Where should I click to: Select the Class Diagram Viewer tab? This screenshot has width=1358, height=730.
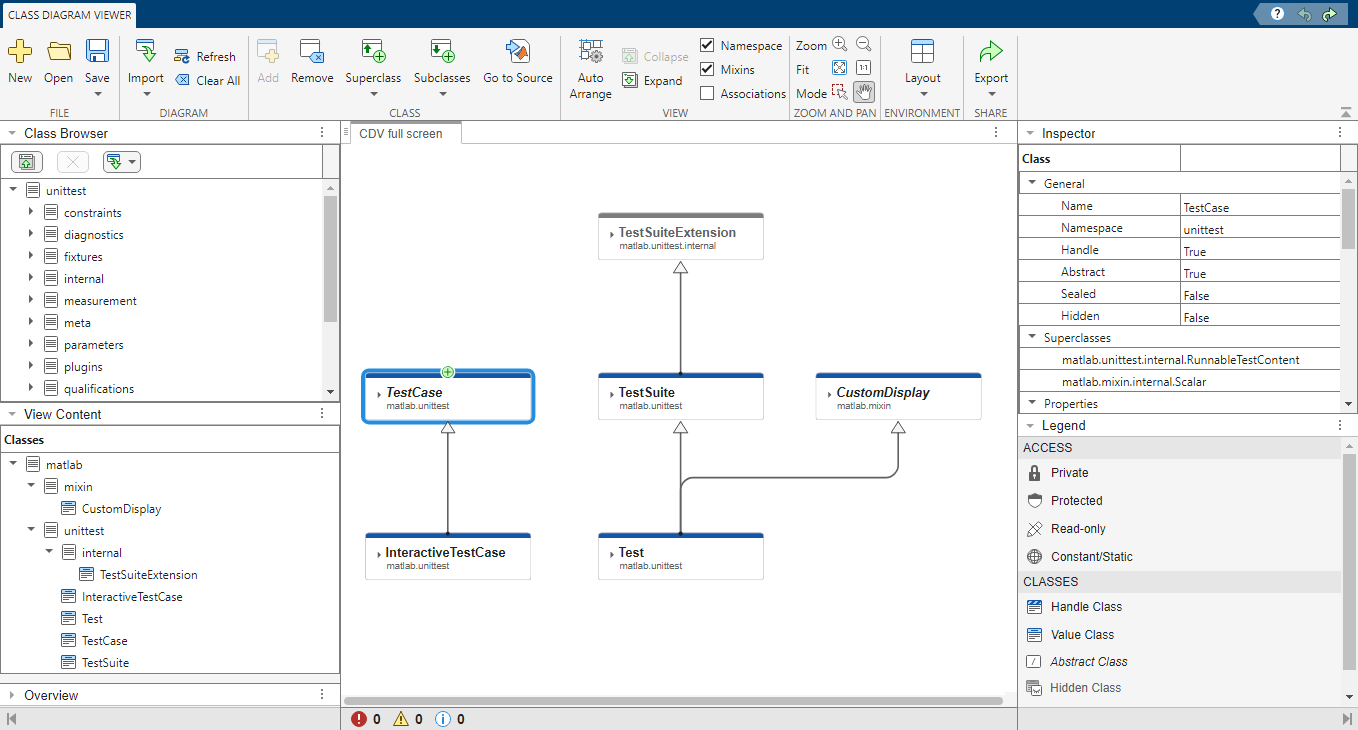[x=69, y=15]
